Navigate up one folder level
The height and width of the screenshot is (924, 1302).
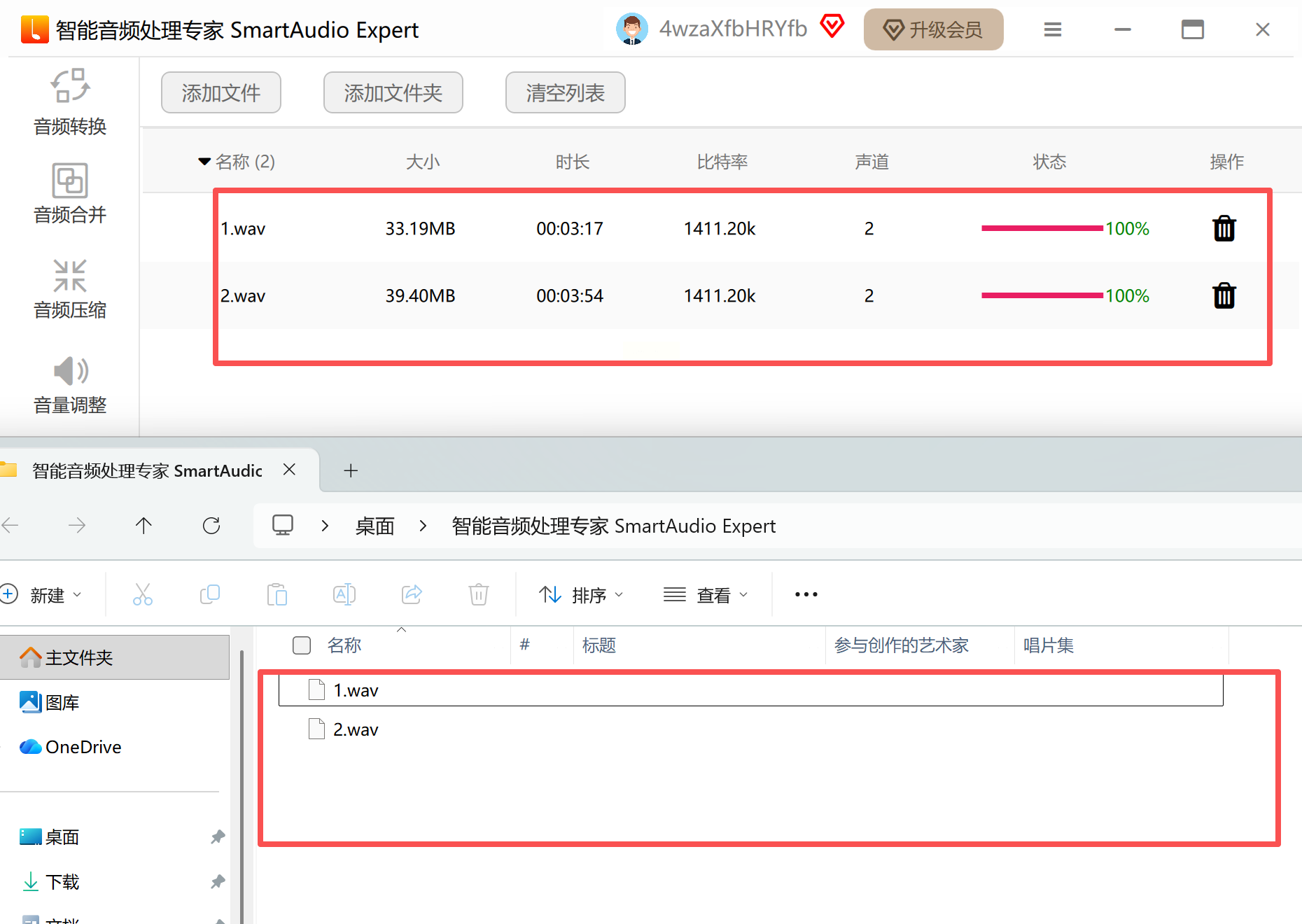coord(143,525)
